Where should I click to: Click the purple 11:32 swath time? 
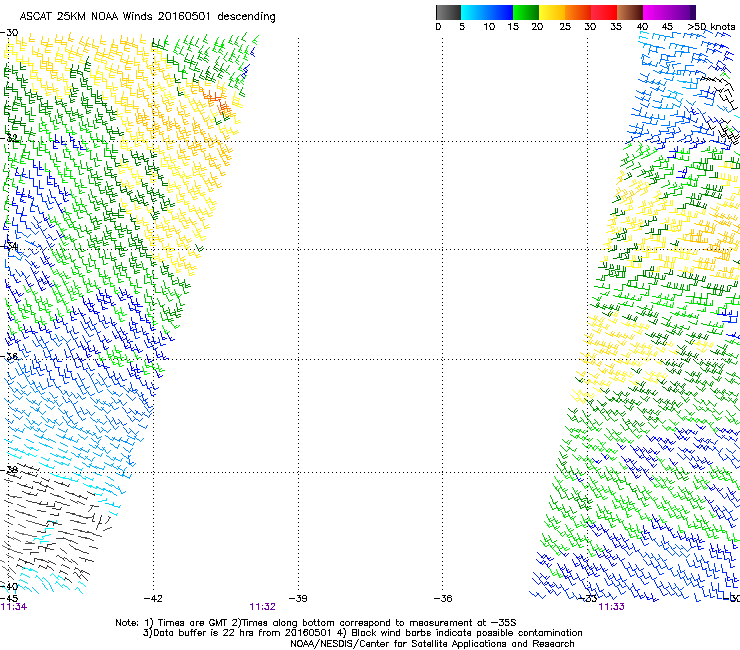[x=262, y=607]
